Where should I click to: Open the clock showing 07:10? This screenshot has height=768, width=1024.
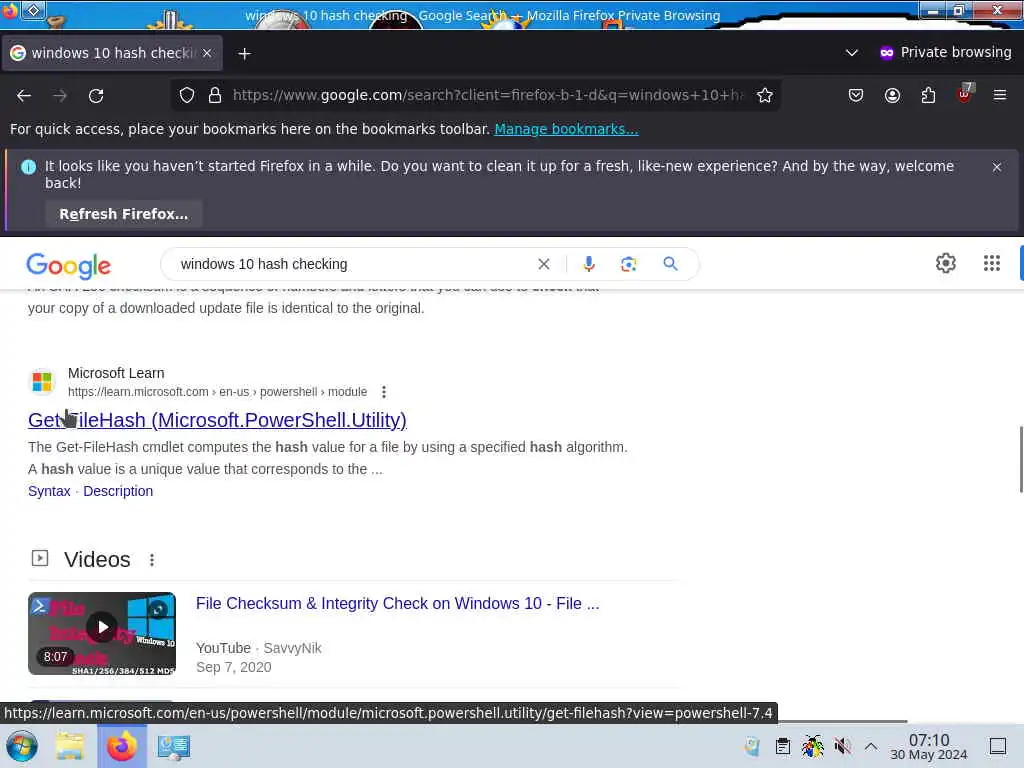(x=929, y=747)
